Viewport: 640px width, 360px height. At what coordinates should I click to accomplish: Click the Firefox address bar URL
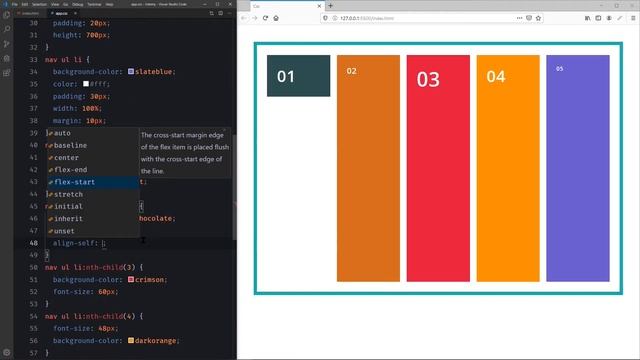pos(367,18)
